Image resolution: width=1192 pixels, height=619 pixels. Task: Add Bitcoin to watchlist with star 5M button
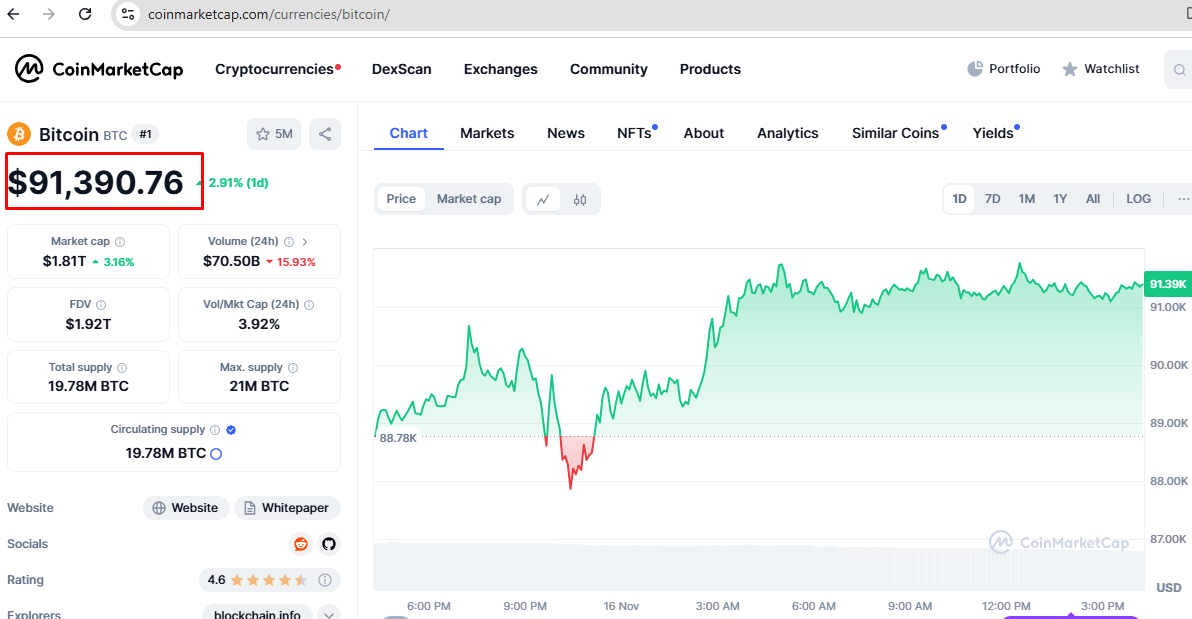click(274, 134)
